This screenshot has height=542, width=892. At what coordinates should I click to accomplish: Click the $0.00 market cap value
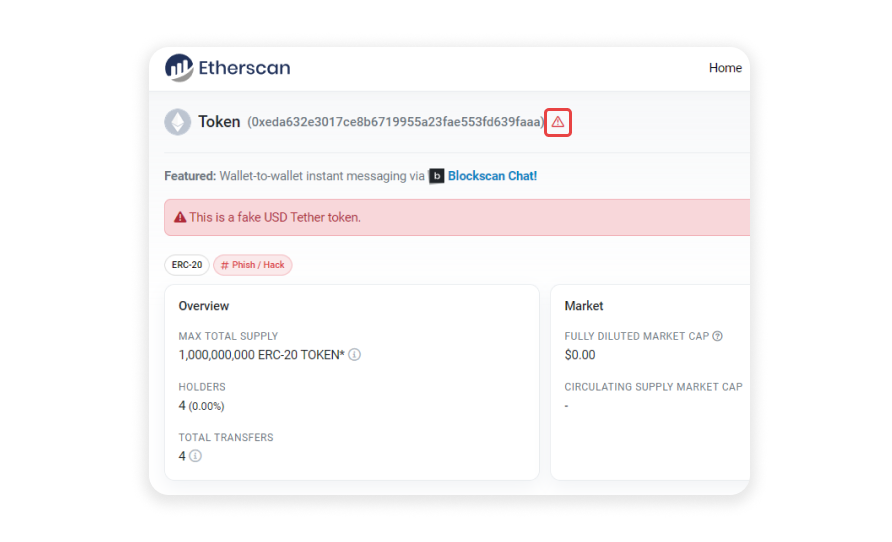580,355
